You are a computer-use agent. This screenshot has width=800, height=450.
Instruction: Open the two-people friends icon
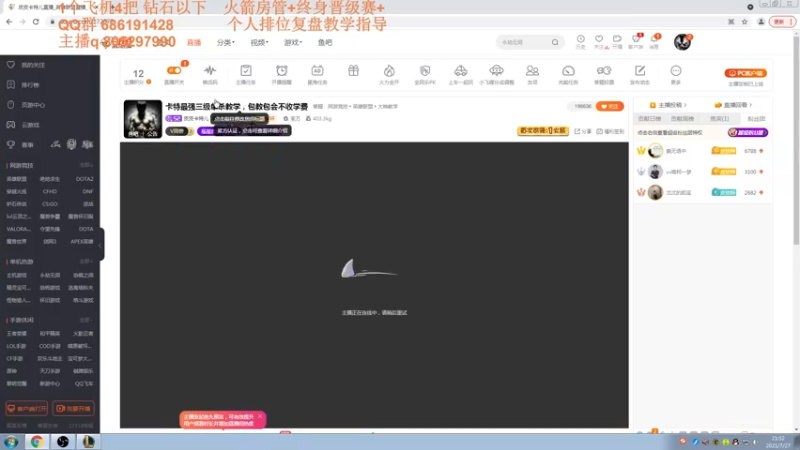[x=532, y=71]
